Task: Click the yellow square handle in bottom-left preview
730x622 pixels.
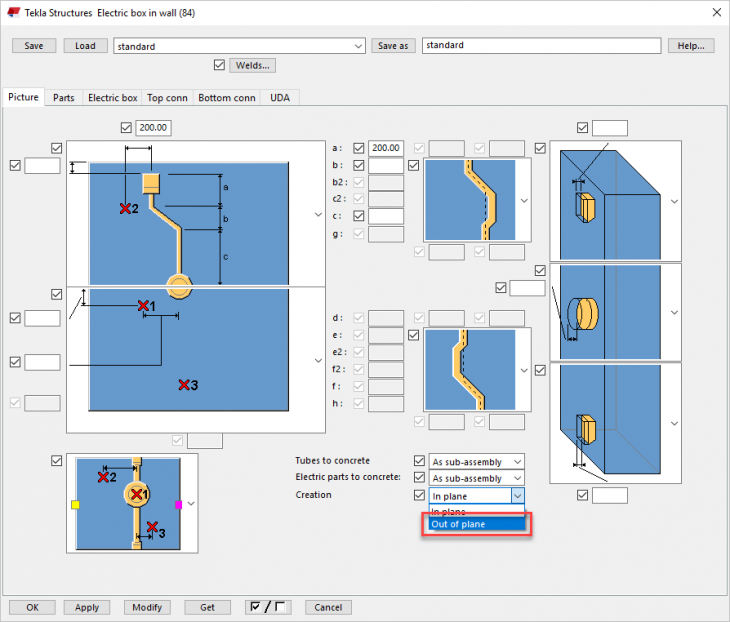Action: coord(75,505)
